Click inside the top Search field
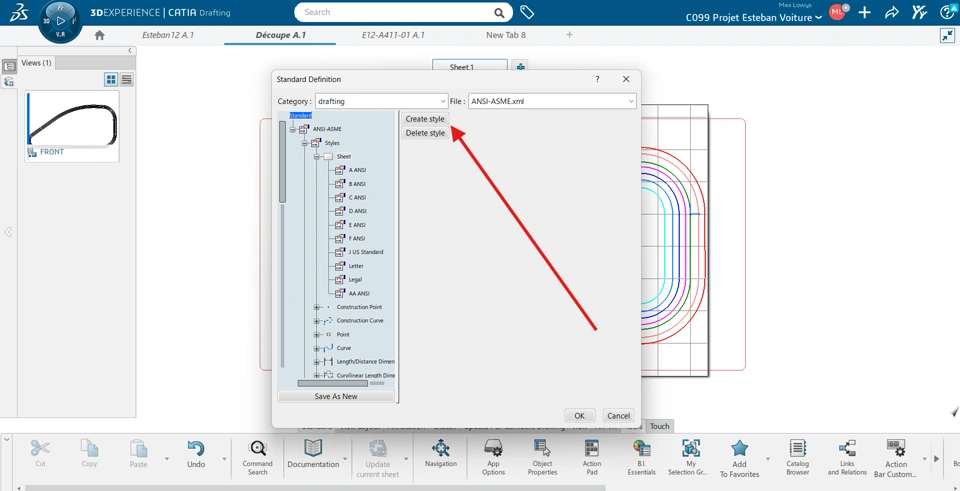The height and width of the screenshot is (491, 960). pos(397,12)
